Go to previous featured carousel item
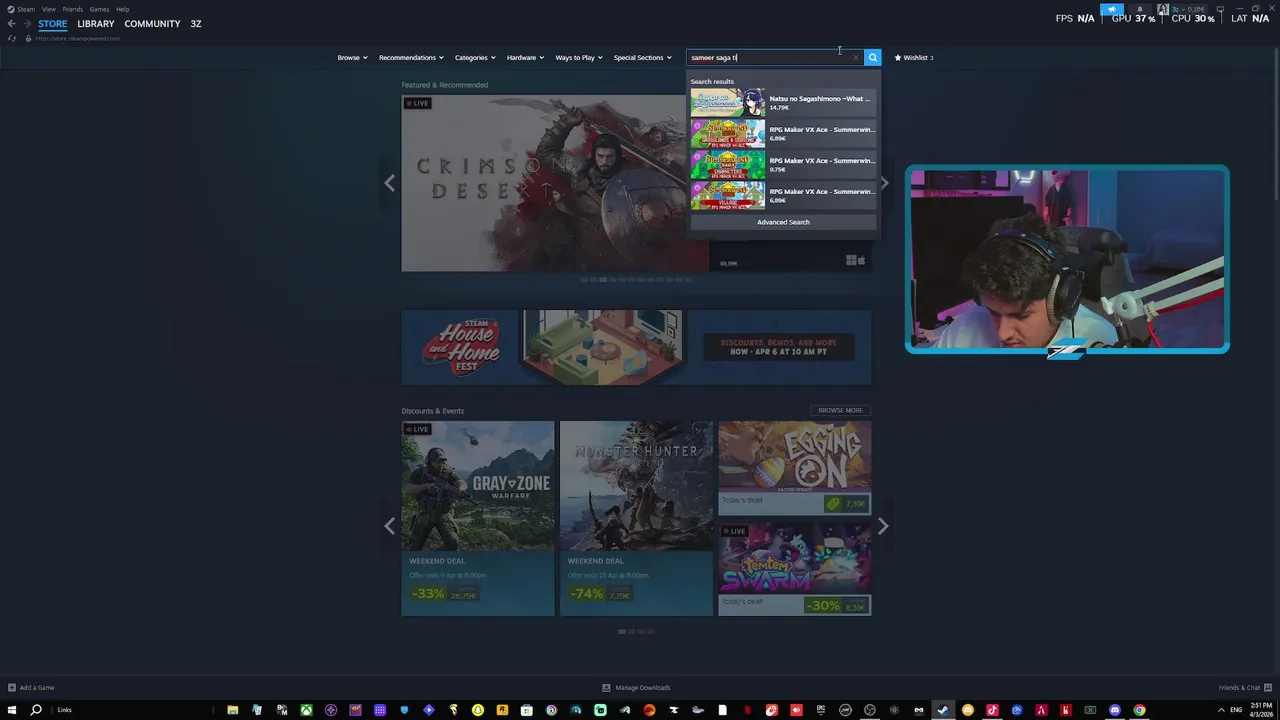This screenshot has width=1280, height=720. click(x=390, y=183)
